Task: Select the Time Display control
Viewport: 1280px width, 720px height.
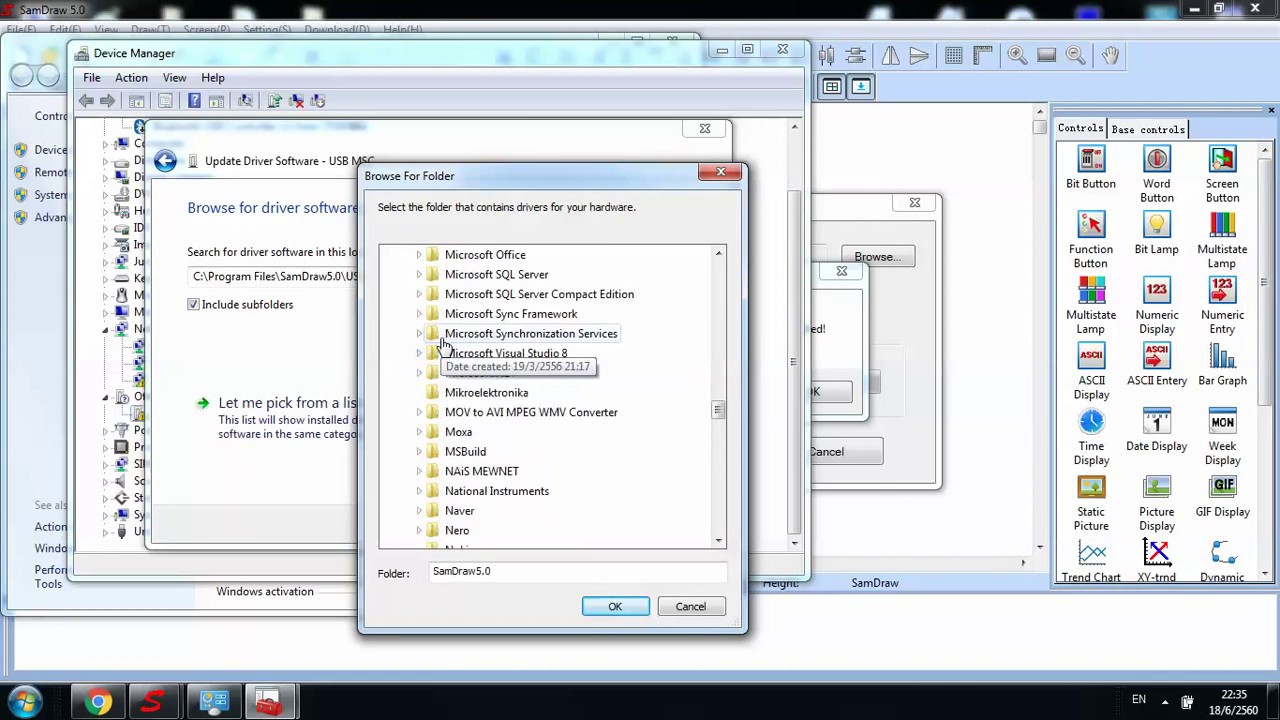Action: click(1091, 437)
